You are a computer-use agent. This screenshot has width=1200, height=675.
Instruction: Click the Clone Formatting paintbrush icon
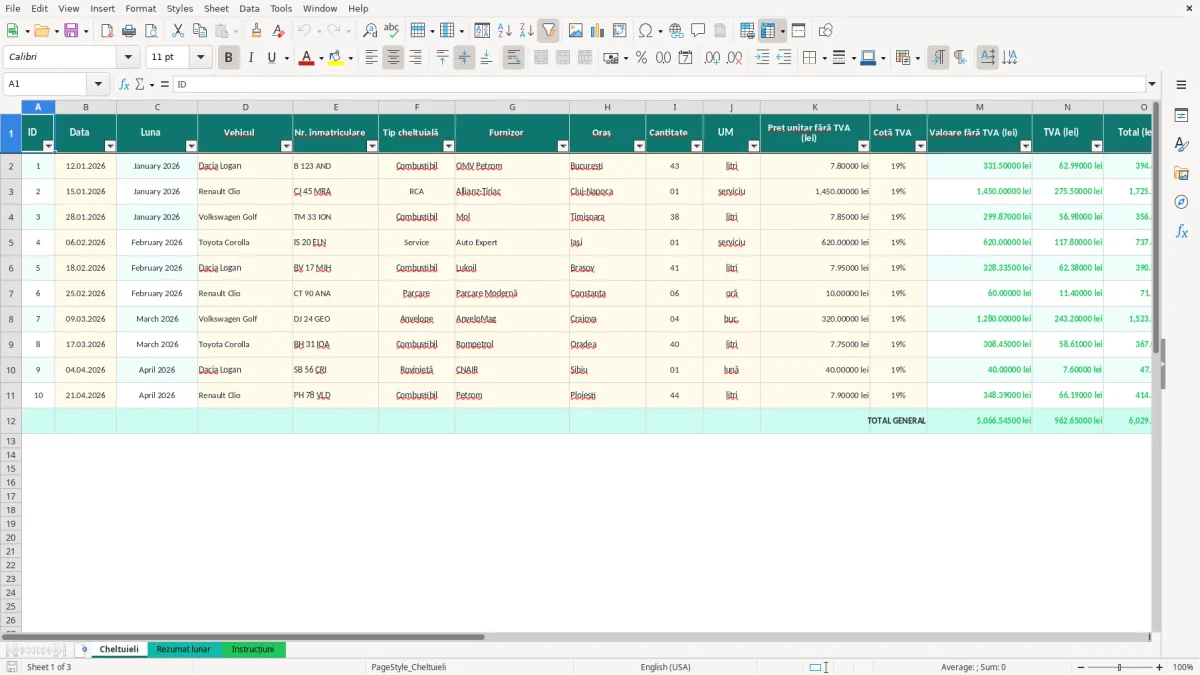pos(256,31)
